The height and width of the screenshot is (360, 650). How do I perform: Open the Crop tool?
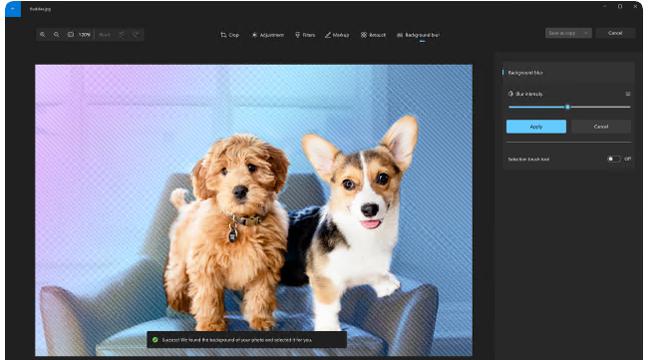tap(230, 35)
